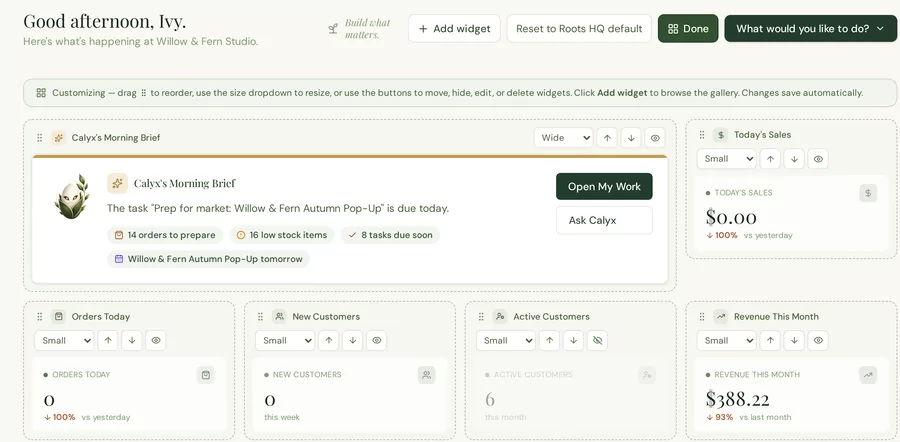Move New Customers widget down

[x=352, y=340]
